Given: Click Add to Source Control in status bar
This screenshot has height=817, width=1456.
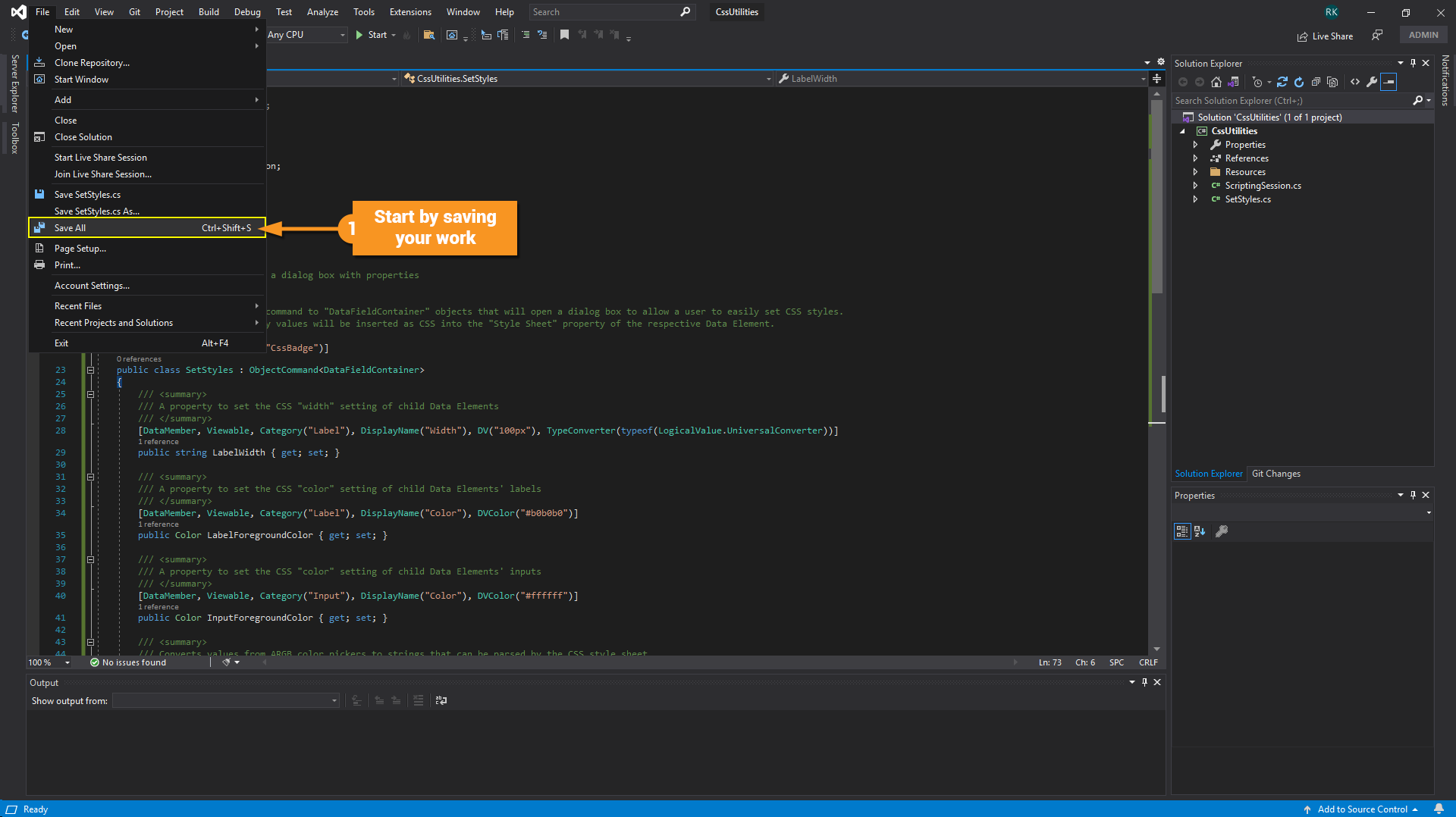Looking at the screenshot, I should 1362,809.
